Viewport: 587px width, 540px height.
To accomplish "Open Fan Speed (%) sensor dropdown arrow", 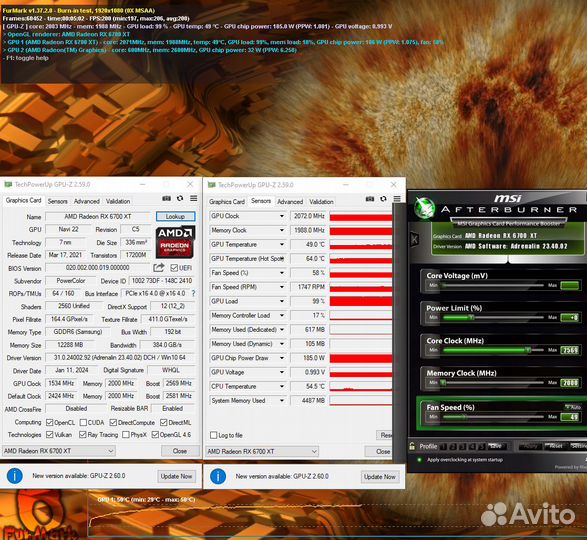I will pyautogui.click(x=282, y=273).
